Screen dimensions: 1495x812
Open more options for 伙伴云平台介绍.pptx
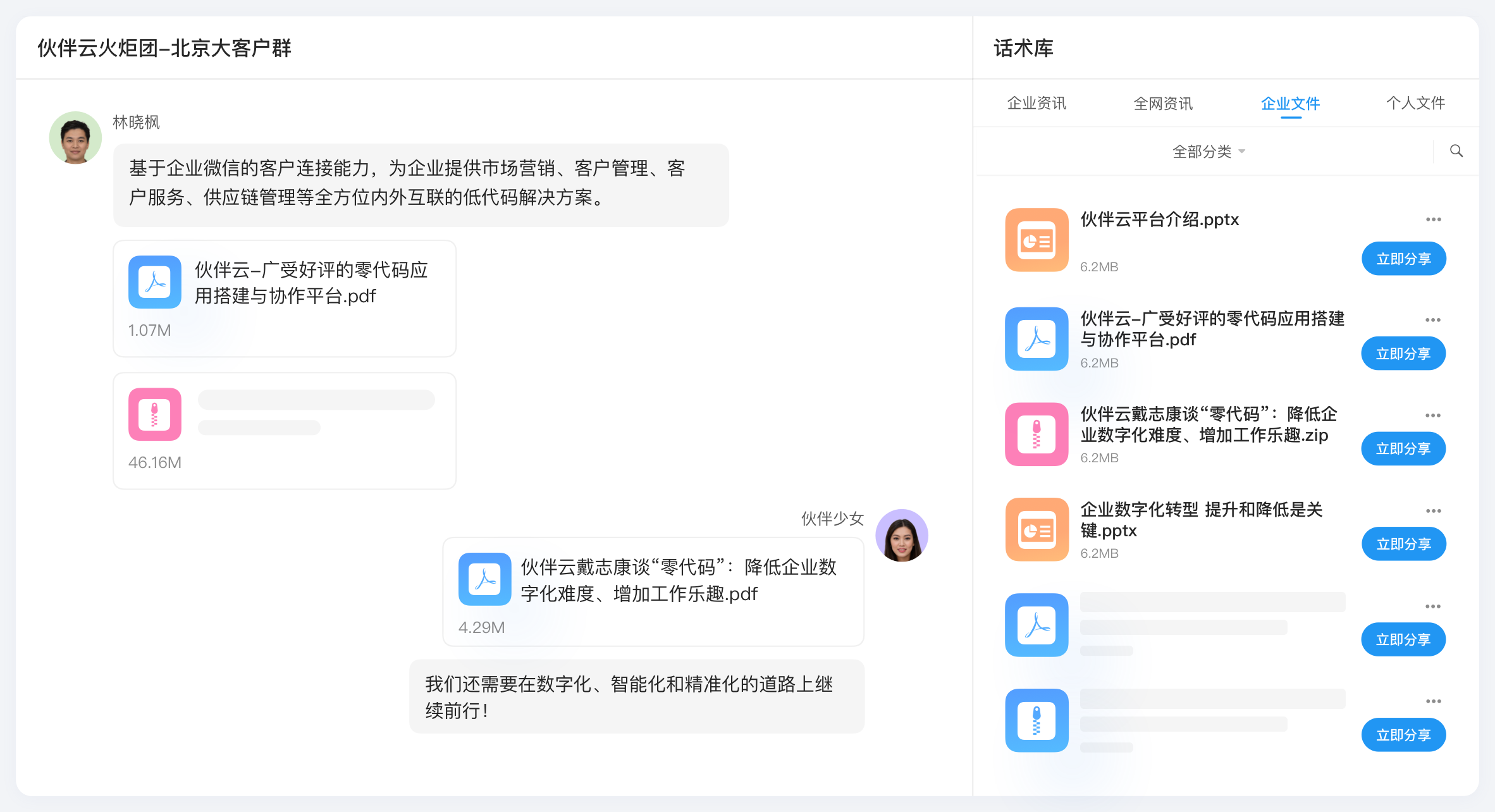(1433, 219)
